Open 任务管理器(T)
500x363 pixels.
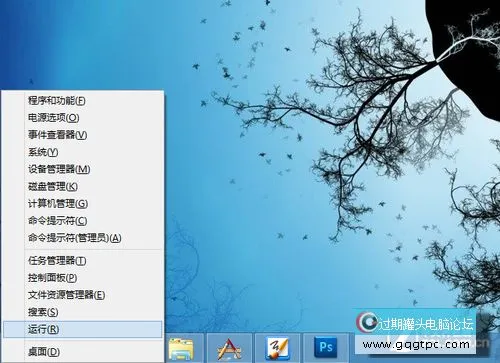83,260
